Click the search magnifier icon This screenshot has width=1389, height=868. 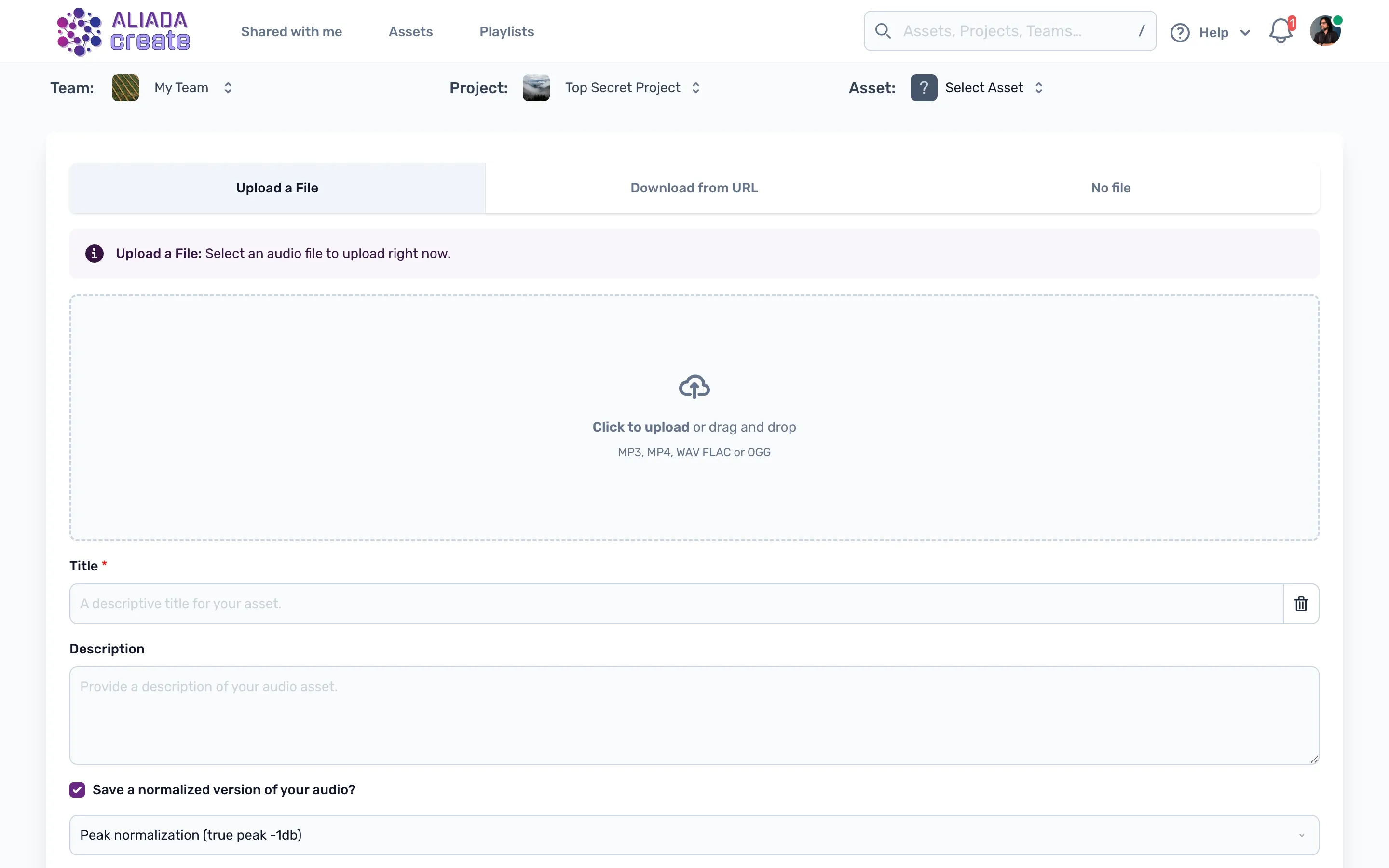tap(884, 30)
